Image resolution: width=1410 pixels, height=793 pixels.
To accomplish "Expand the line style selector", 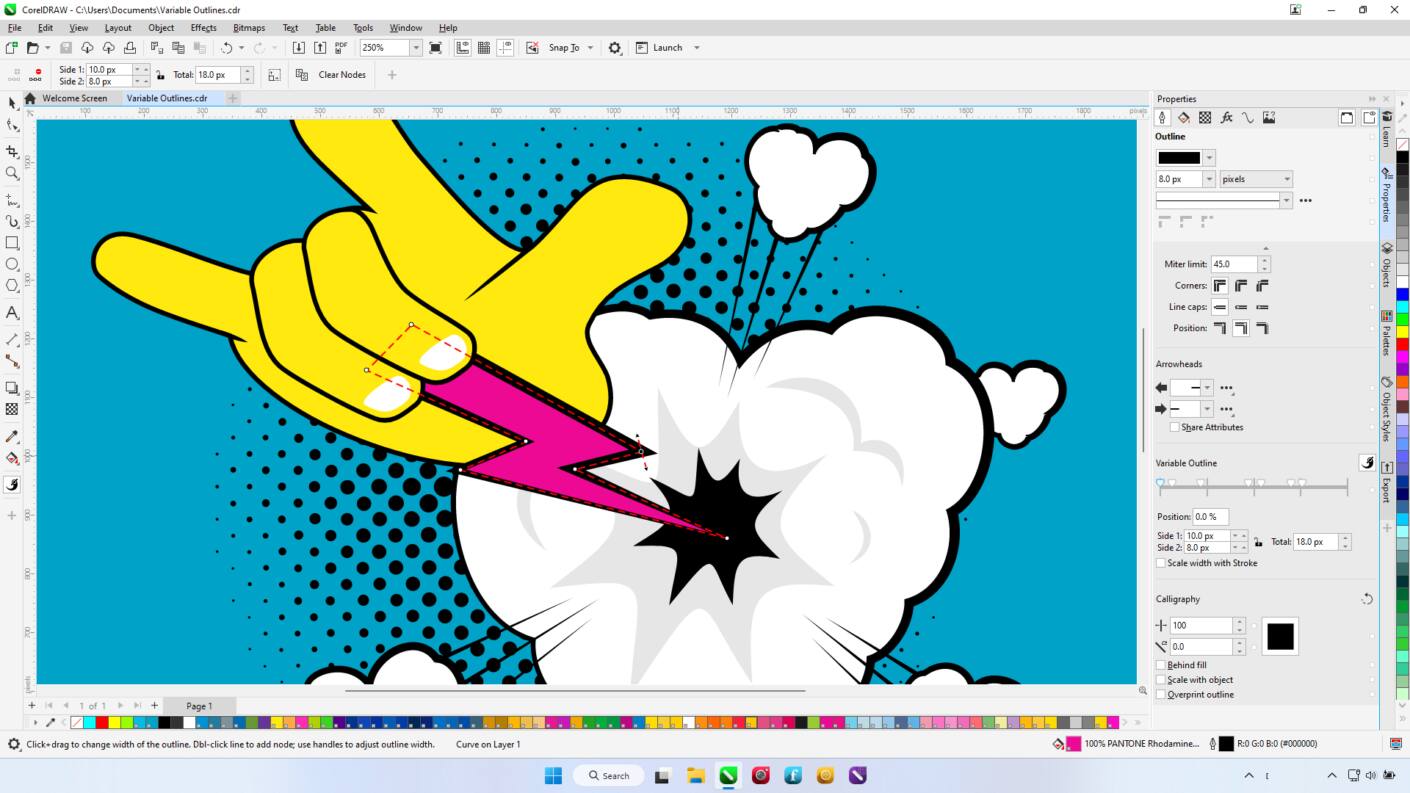I will click(1287, 199).
